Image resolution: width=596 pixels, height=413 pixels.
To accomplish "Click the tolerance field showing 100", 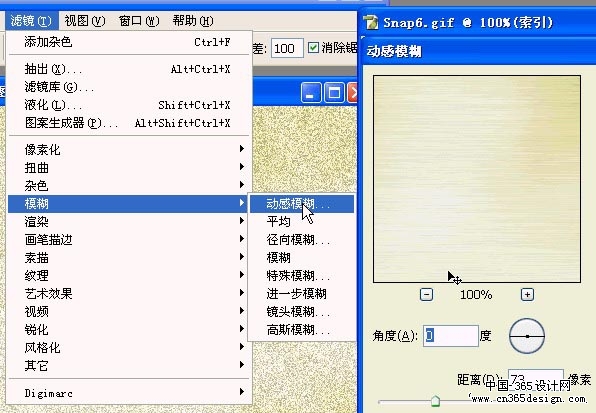I will (287, 48).
